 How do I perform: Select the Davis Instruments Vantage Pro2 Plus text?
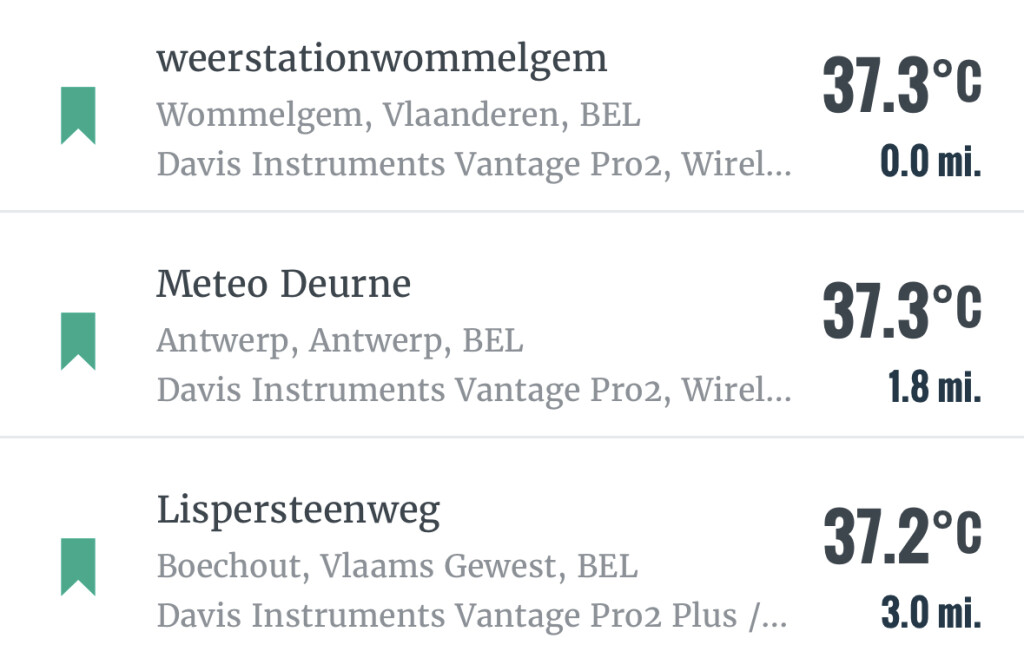point(471,616)
